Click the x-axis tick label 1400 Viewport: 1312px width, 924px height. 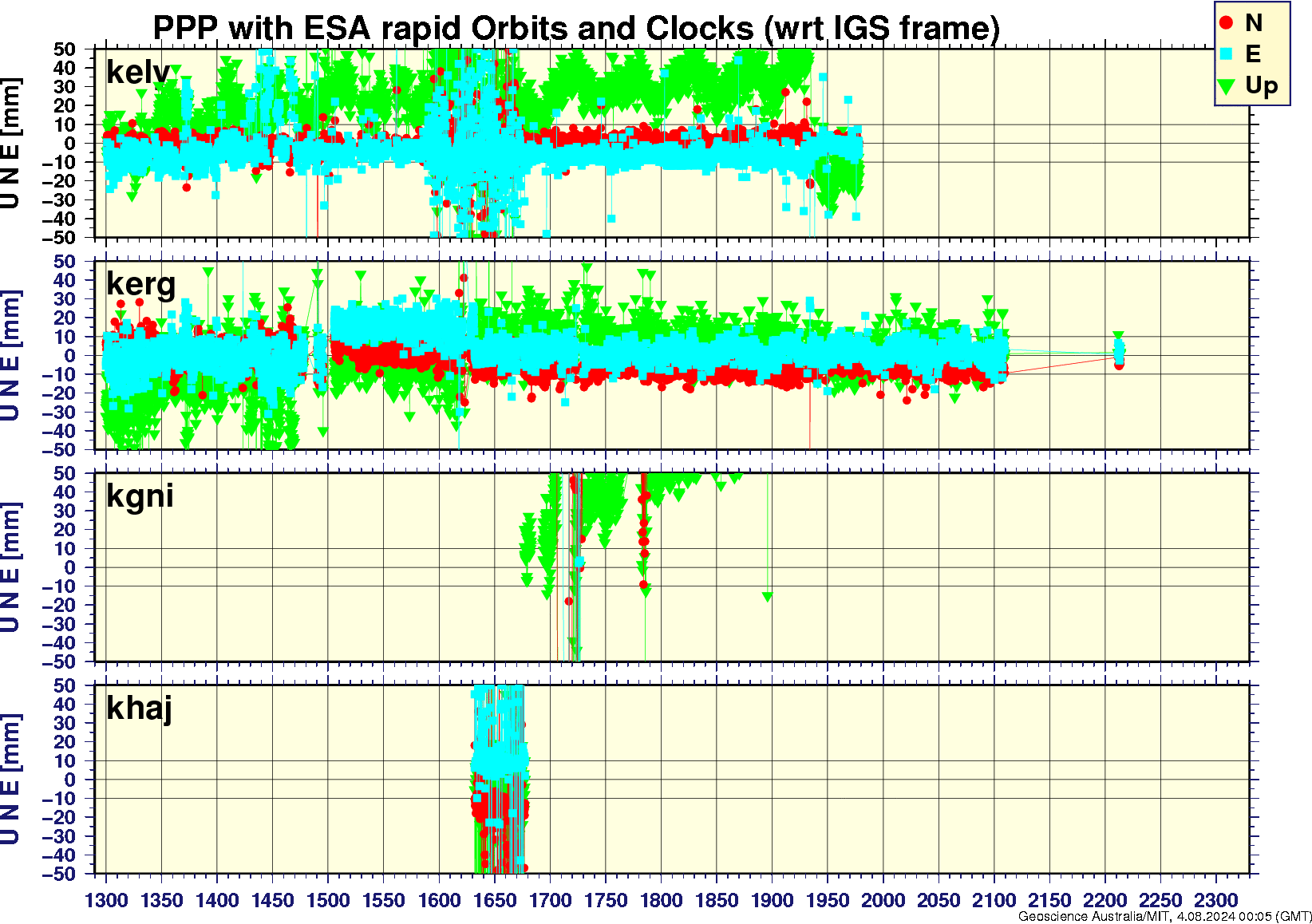(x=217, y=900)
